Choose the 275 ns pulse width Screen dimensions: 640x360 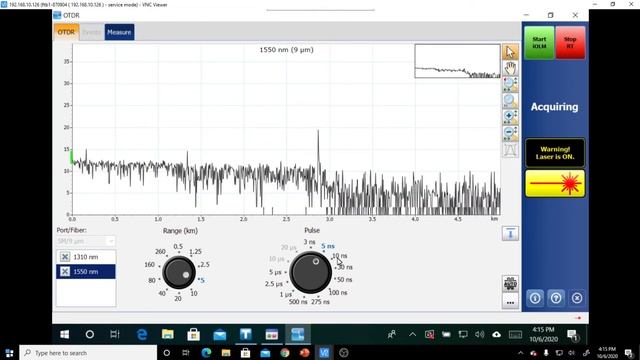[x=320, y=302]
